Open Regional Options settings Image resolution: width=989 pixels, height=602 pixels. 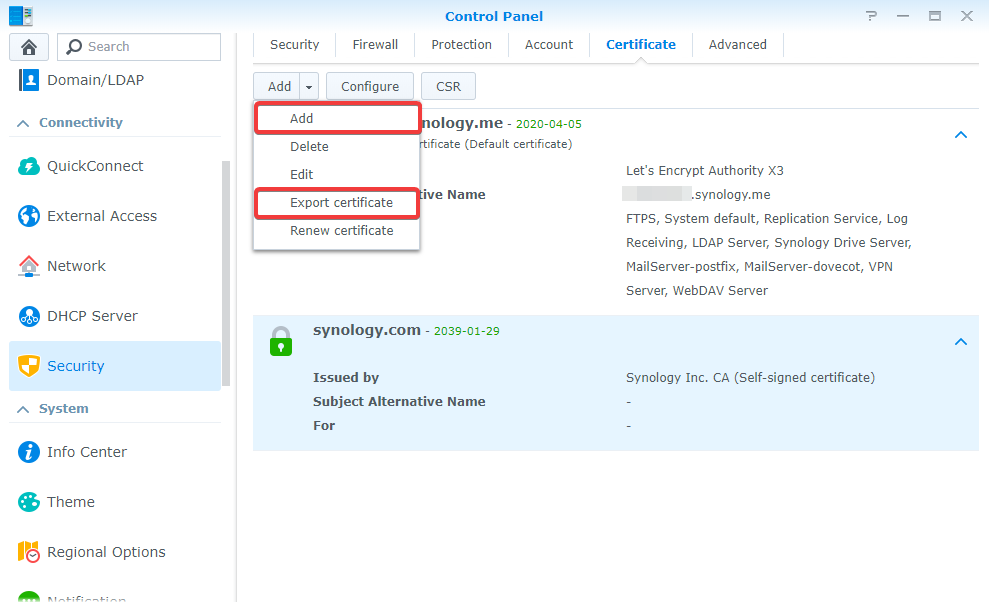[x=107, y=552]
